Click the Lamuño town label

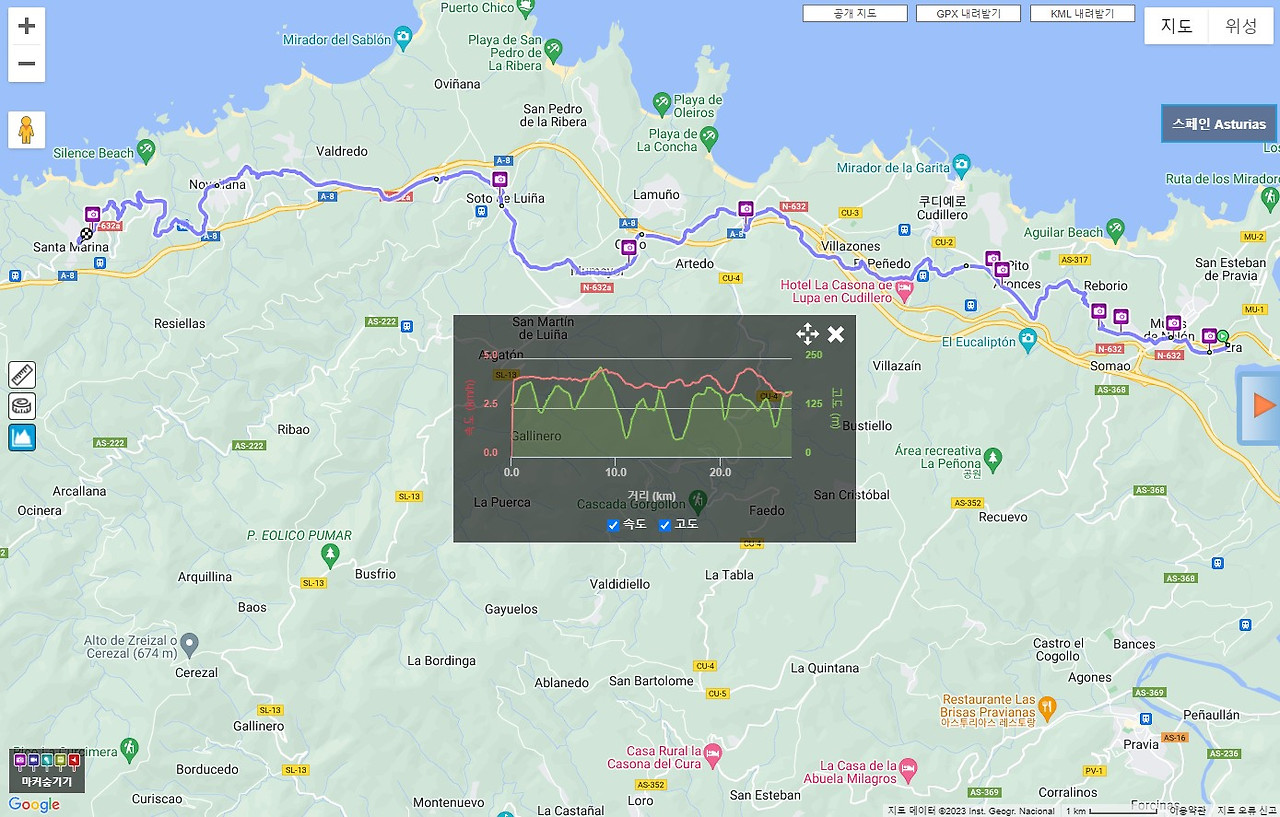(x=656, y=196)
